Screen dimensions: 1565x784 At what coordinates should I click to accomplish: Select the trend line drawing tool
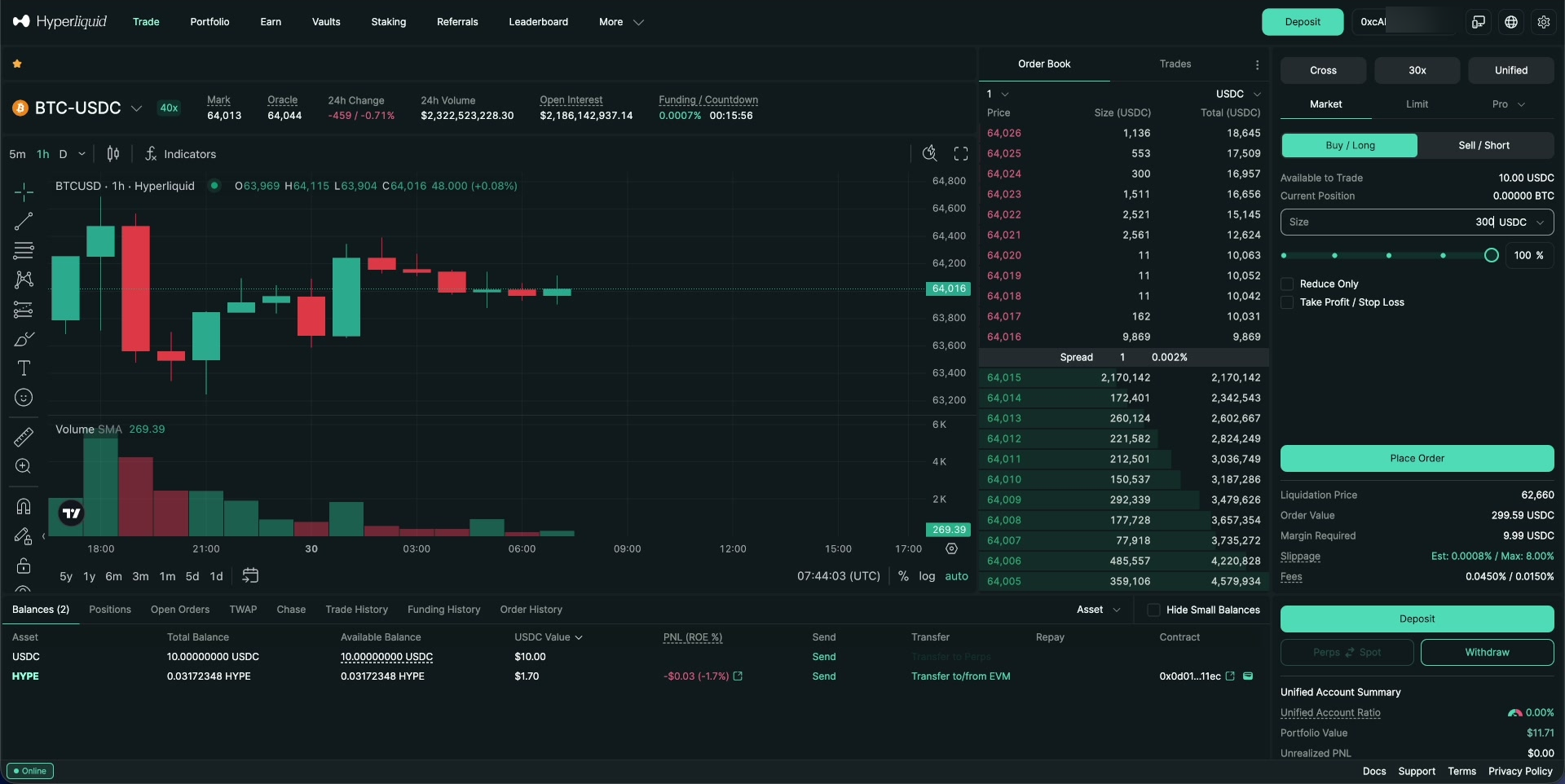[x=24, y=221]
